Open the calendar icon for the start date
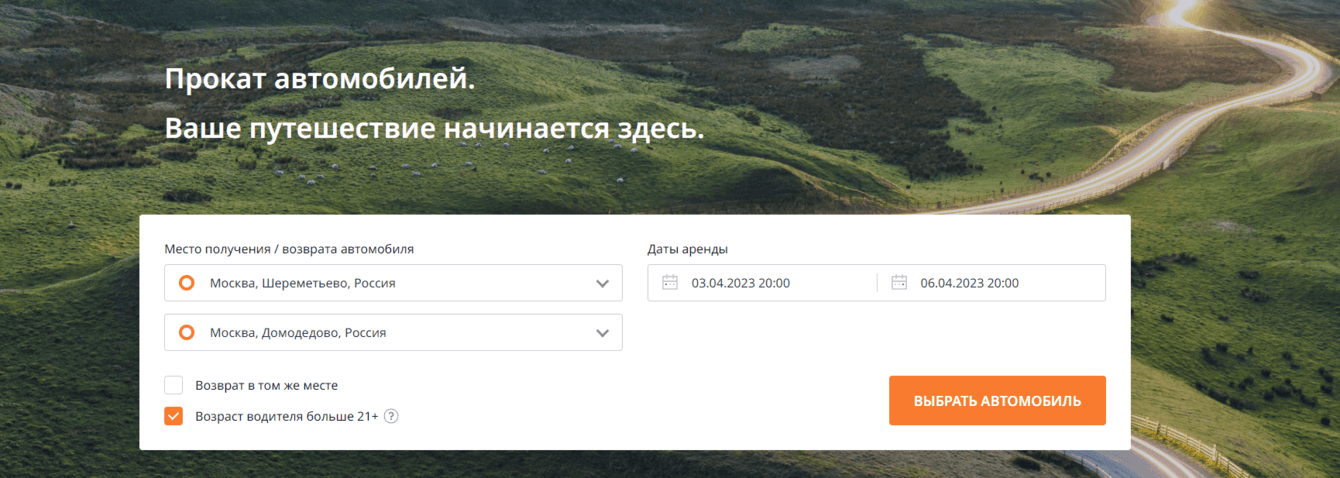1340x478 pixels. pyautogui.click(x=670, y=283)
